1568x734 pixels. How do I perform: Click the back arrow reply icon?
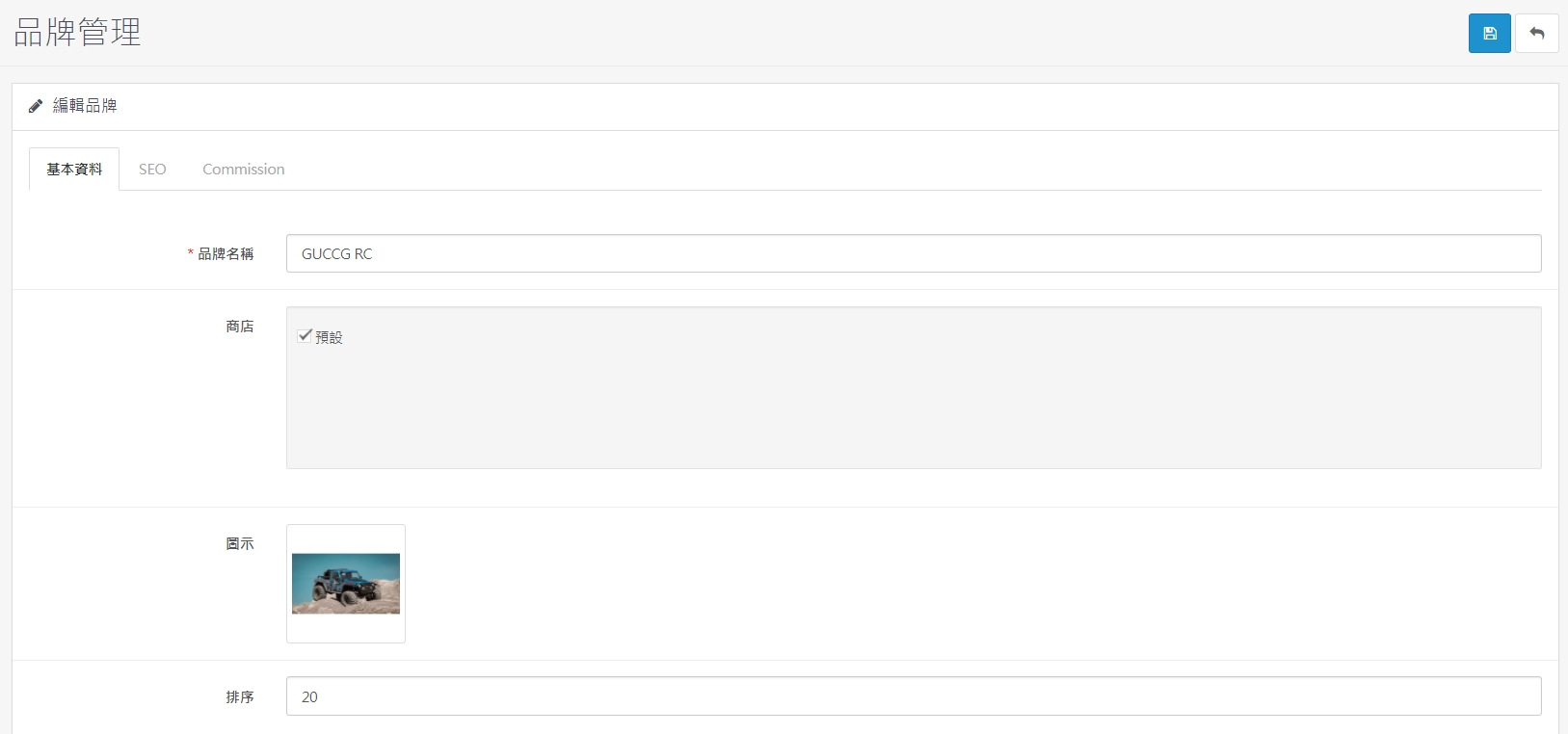(x=1537, y=34)
